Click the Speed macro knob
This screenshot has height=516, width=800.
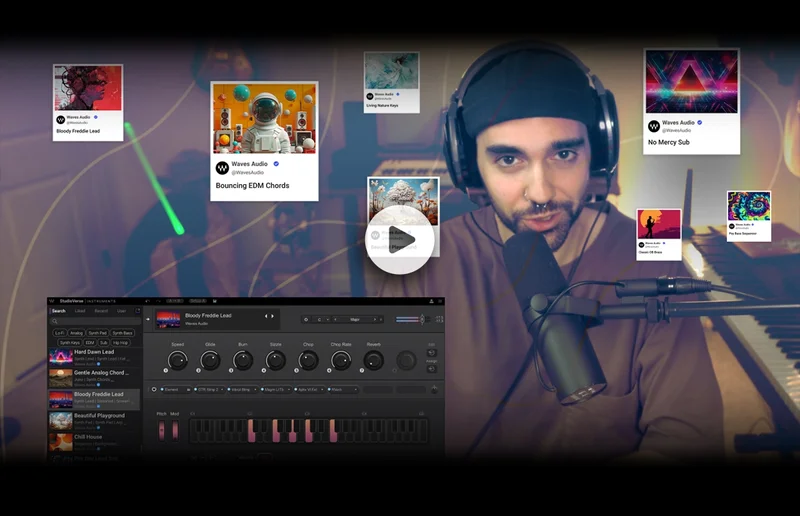(178, 360)
